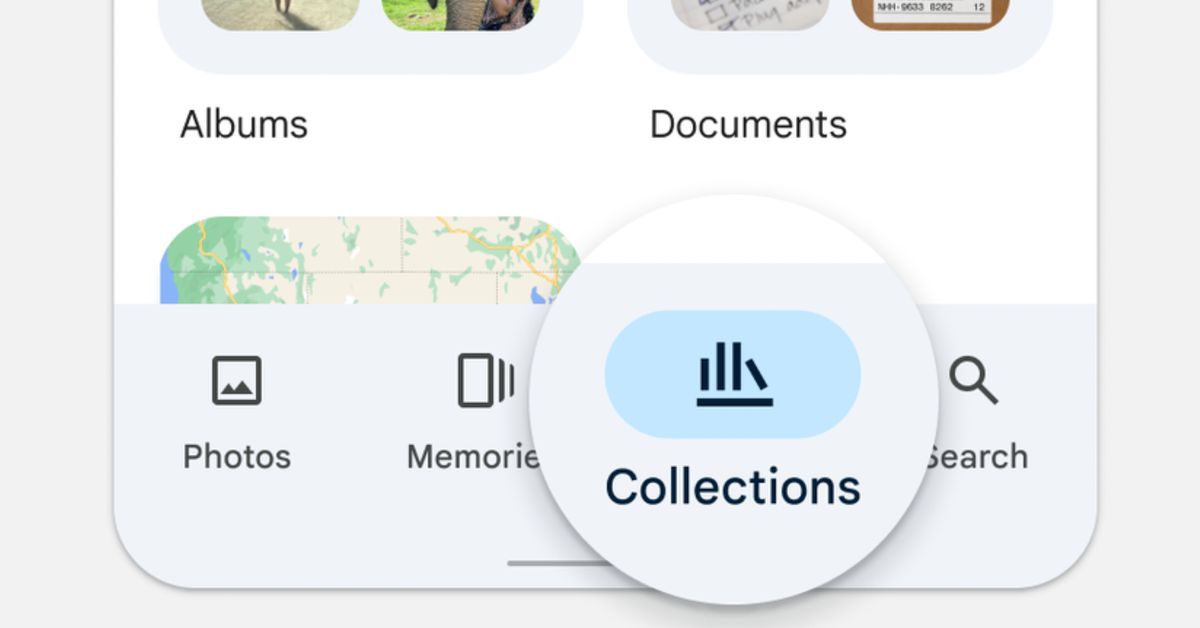
Task: Go to the Memories tab label
Action: coord(472,457)
